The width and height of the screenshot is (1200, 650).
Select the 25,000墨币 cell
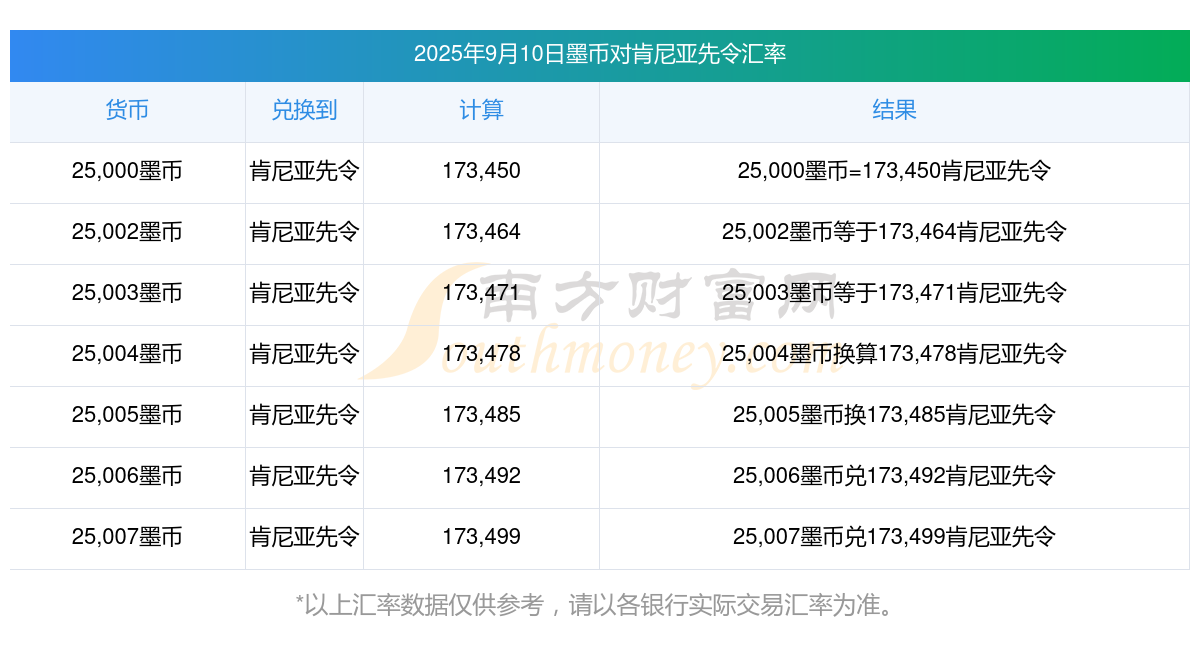tap(127, 171)
